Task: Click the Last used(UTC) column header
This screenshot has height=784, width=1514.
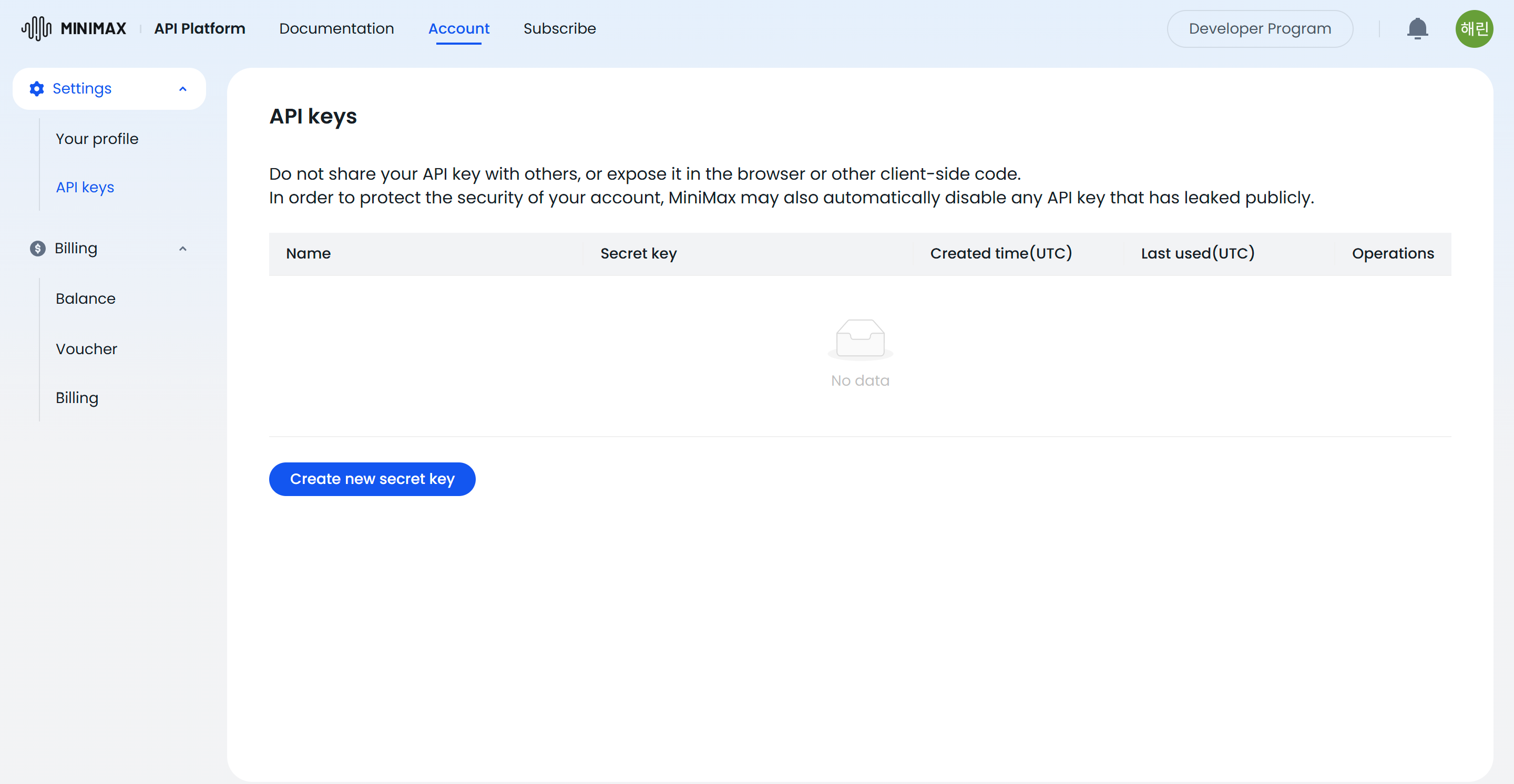Action: (1198, 253)
